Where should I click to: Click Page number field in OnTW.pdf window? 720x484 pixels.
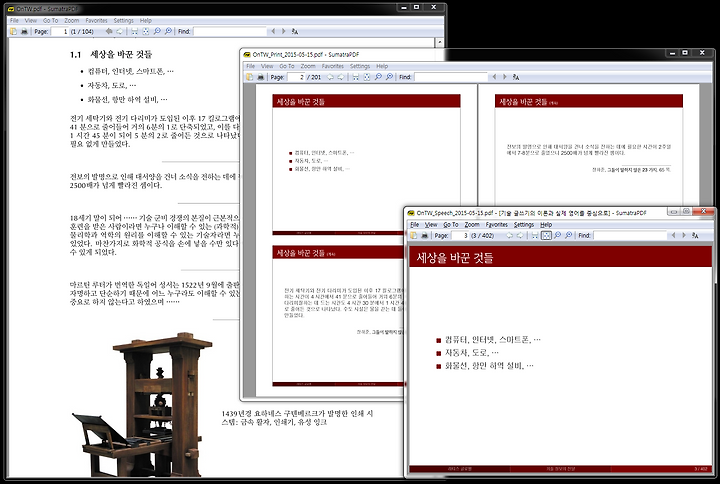click(x=60, y=31)
